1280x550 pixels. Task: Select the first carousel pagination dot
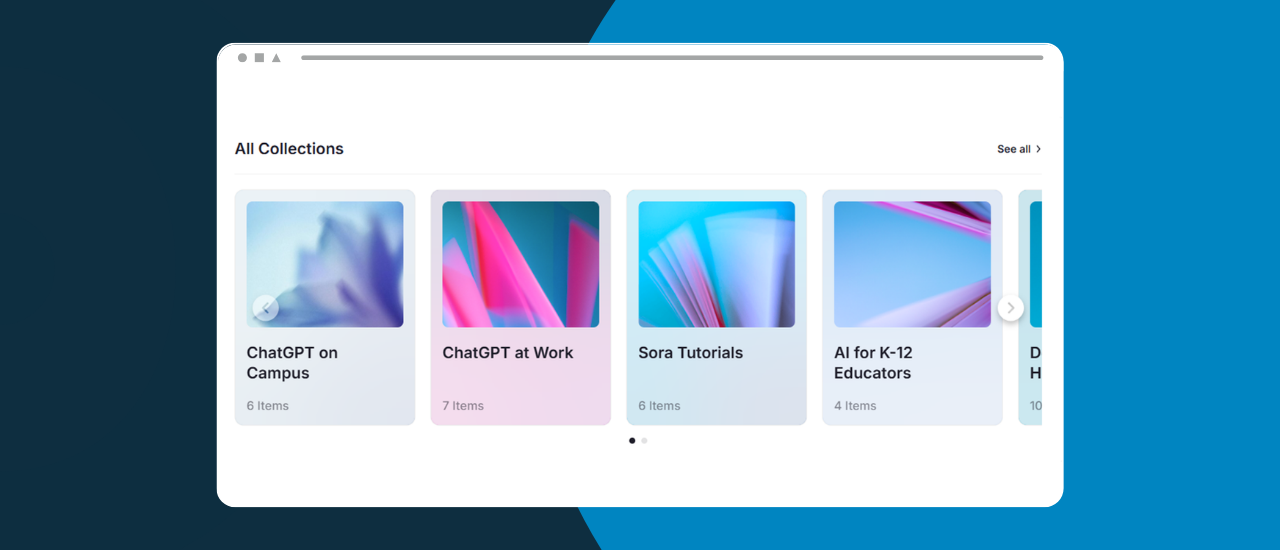[632, 440]
